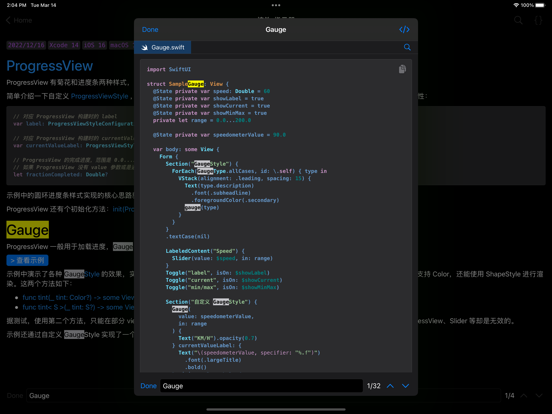Click the LabeledContent("Speed") code line
The height and width of the screenshot is (414, 552).
(x=205, y=251)
